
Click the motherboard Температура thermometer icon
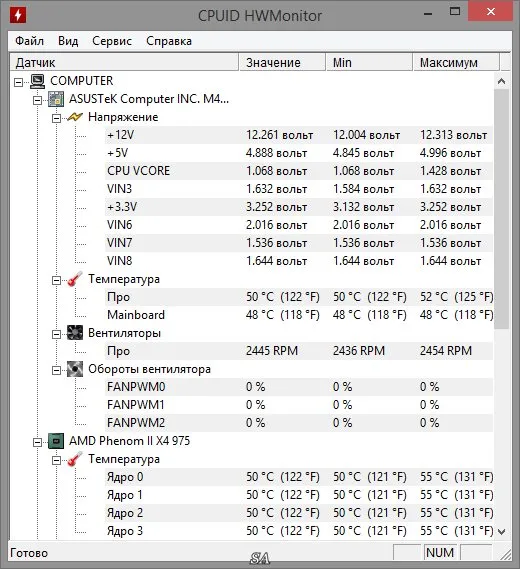[x=75, y=279]
